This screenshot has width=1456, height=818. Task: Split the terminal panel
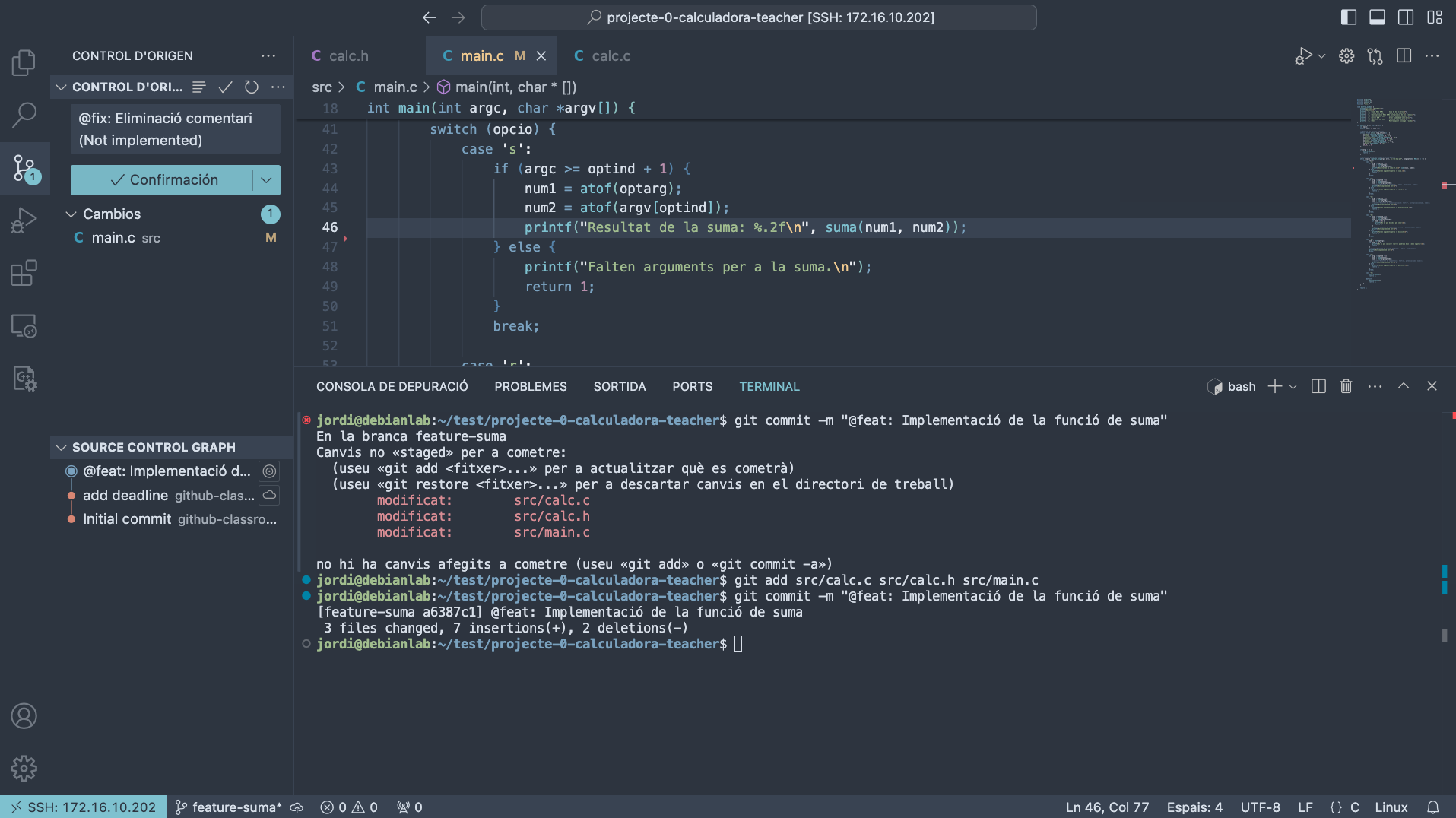point(1318,386)
